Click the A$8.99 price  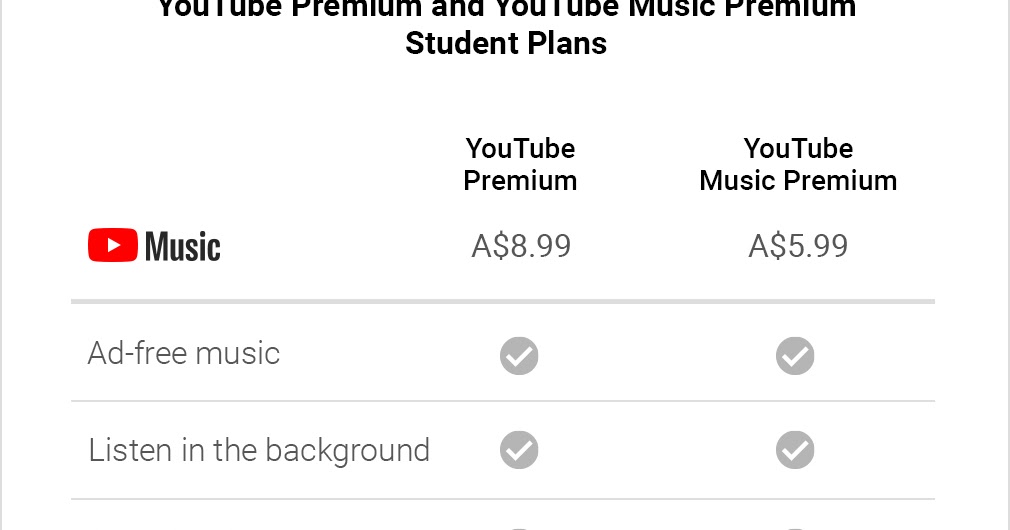pos(521,246)
